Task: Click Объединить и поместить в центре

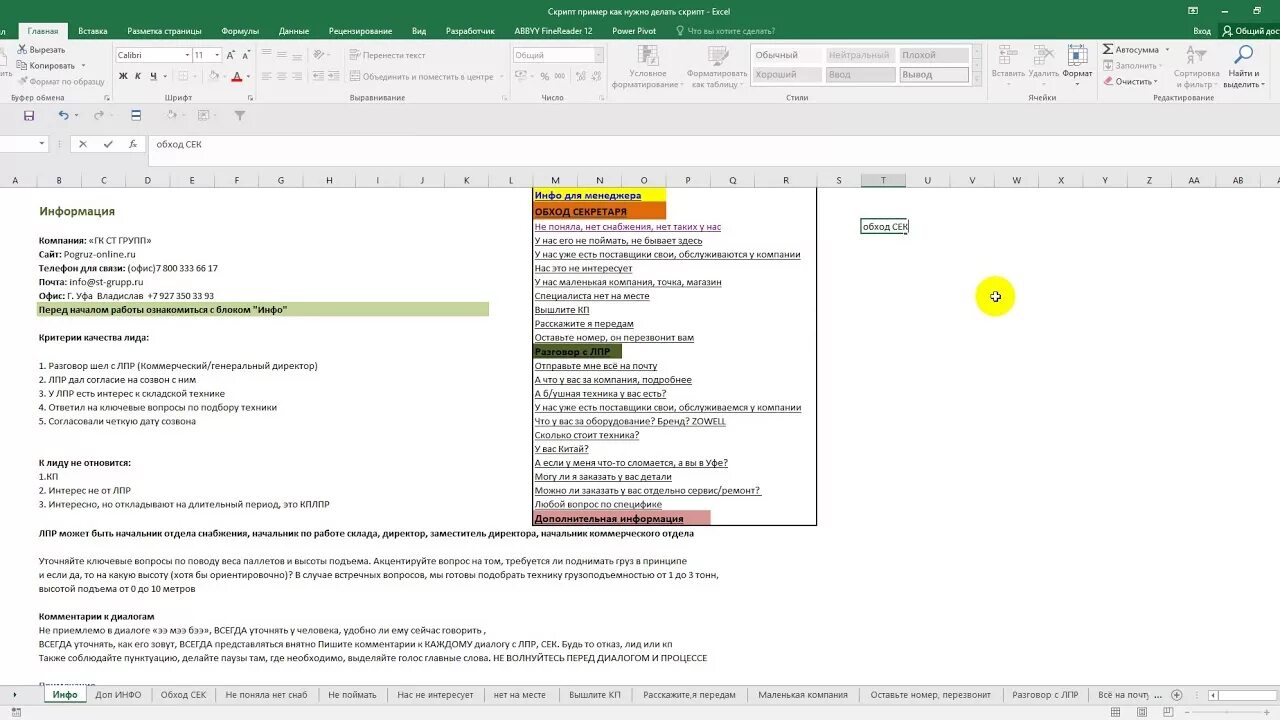Action: coord(426,76)
